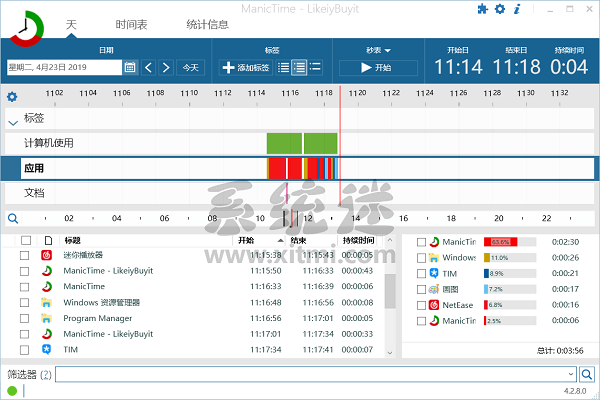Check the 迷你播放器 row checkbox

point(24,255)
